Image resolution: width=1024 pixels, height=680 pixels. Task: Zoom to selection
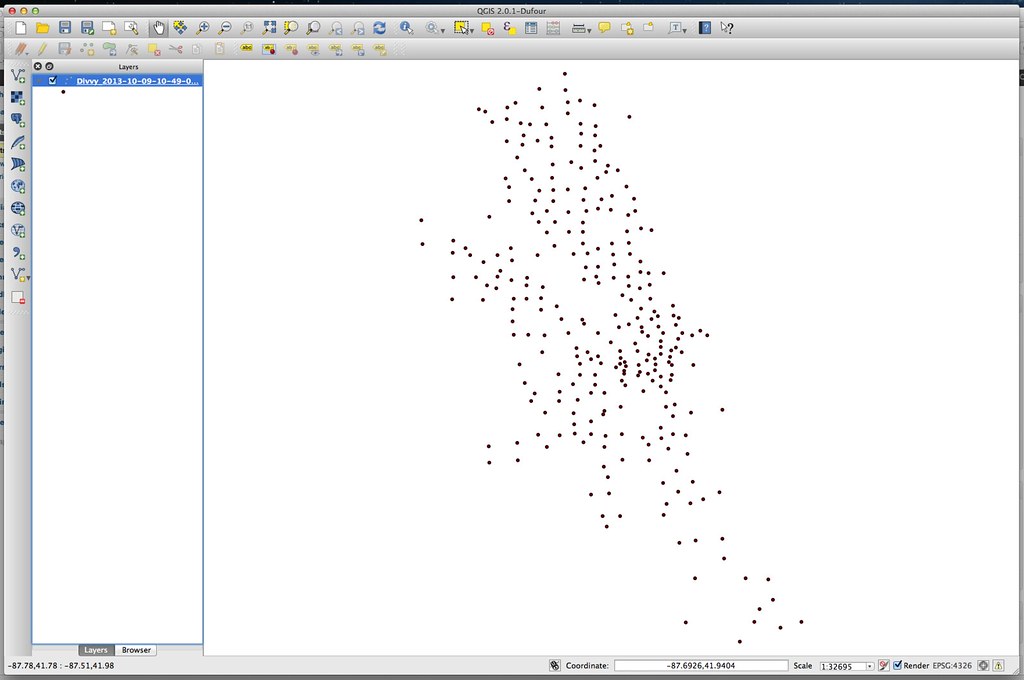291,27
